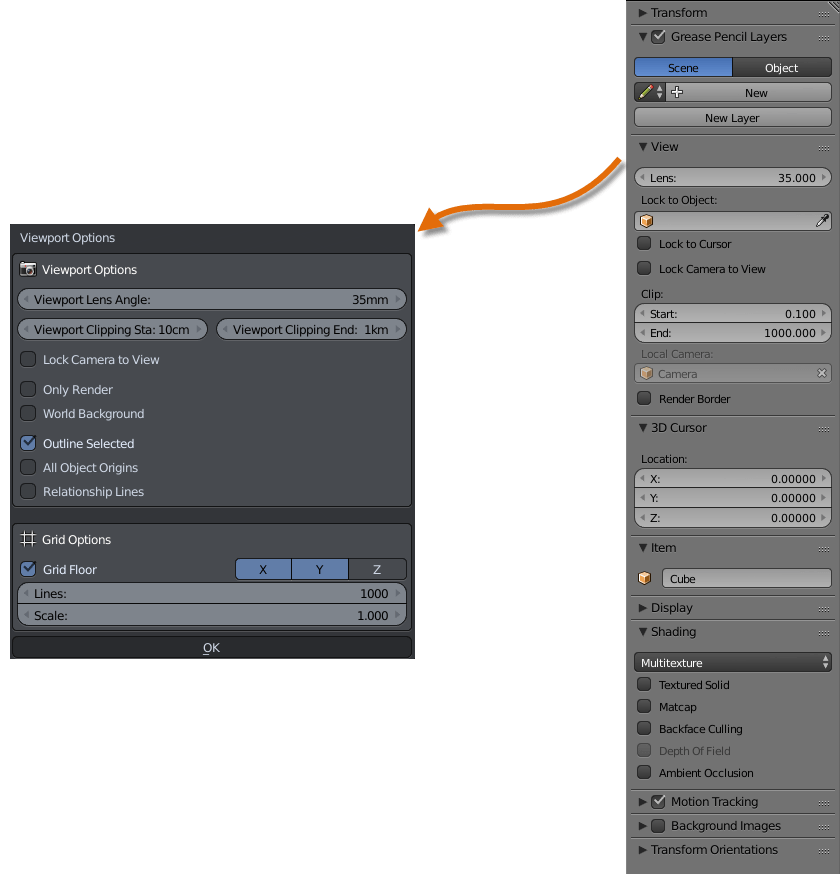Switch to the Object tab in Grease Pencil Layers
The image size is (840, 874).
pyautogui.click(x=782, y=67)
